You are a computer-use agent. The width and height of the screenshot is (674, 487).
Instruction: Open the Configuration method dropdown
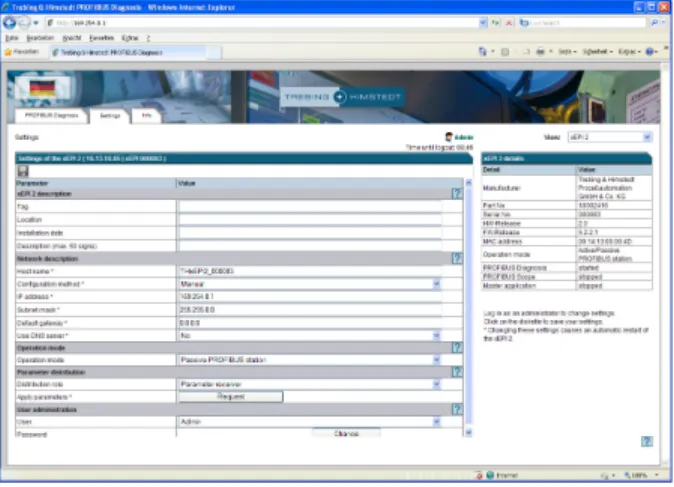pos(436,284)
